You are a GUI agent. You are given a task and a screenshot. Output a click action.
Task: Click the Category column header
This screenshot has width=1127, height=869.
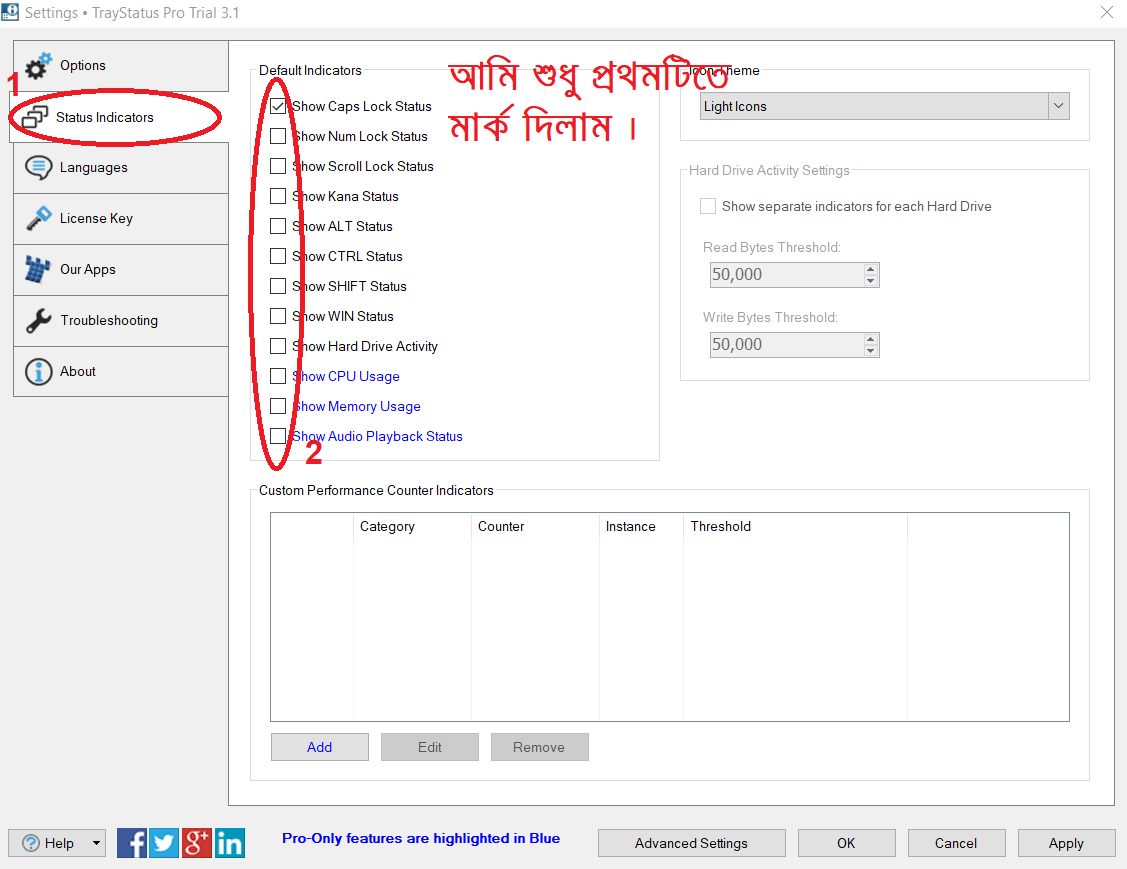[413, 526]
